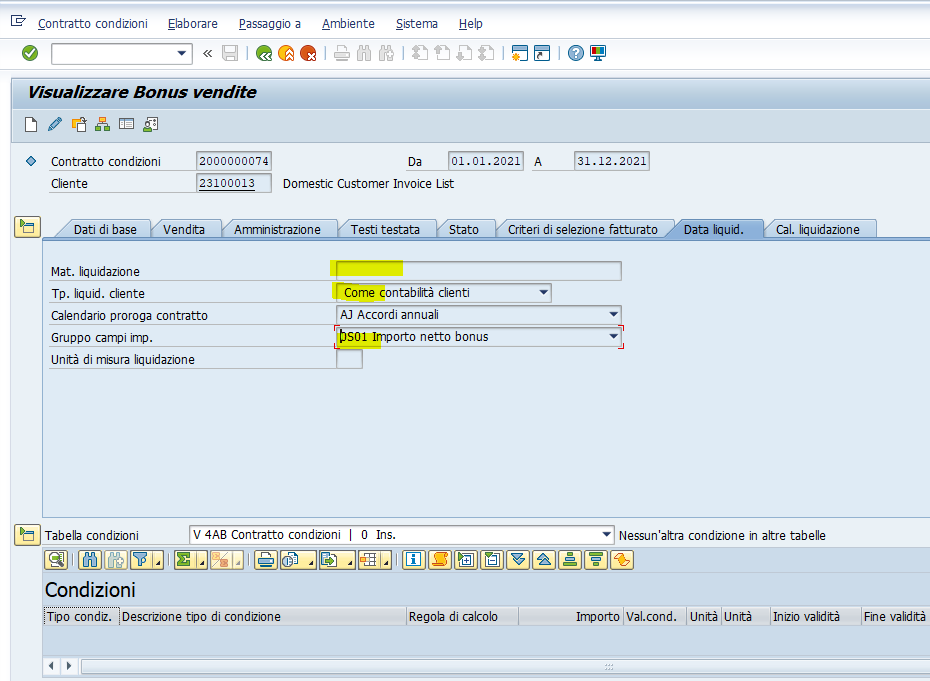This screenshot has width=930, height=681.
Task: Click the orange Exit icon
Action: coord(286,53)
